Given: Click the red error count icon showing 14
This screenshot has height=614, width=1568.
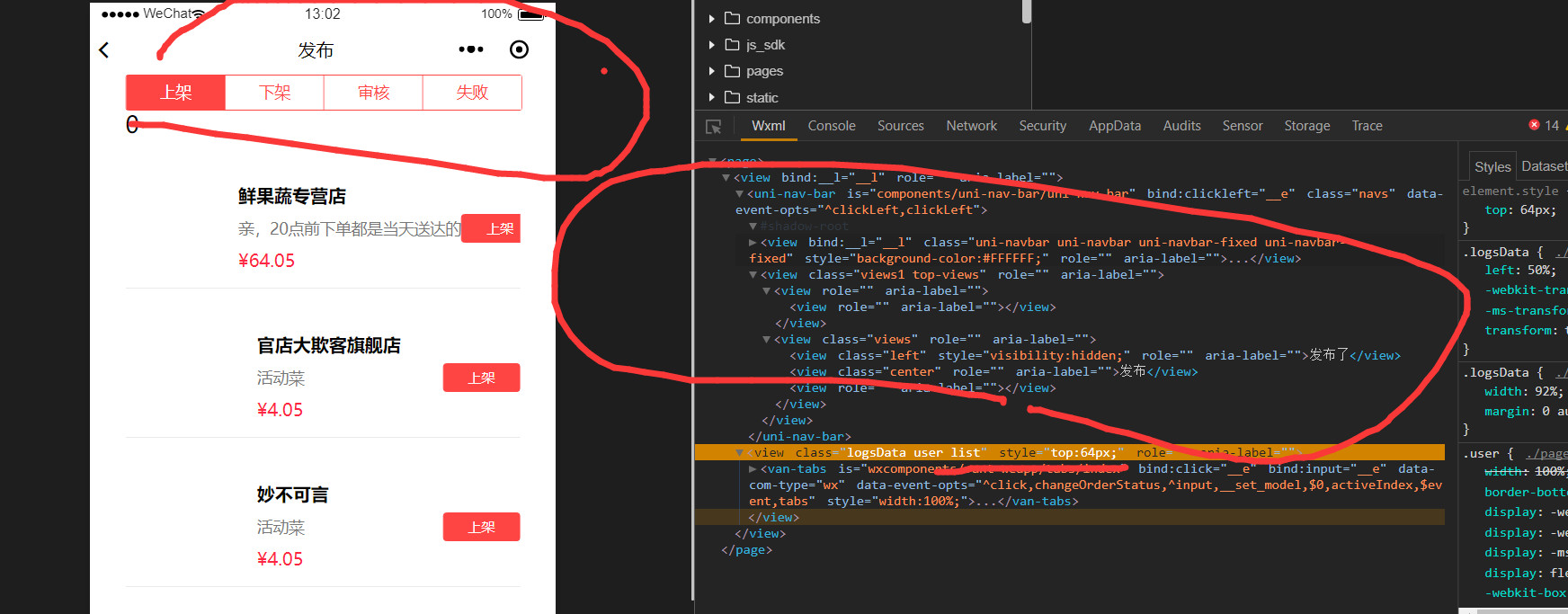Looking at the screenshot, I should (x=1534, y=125).
